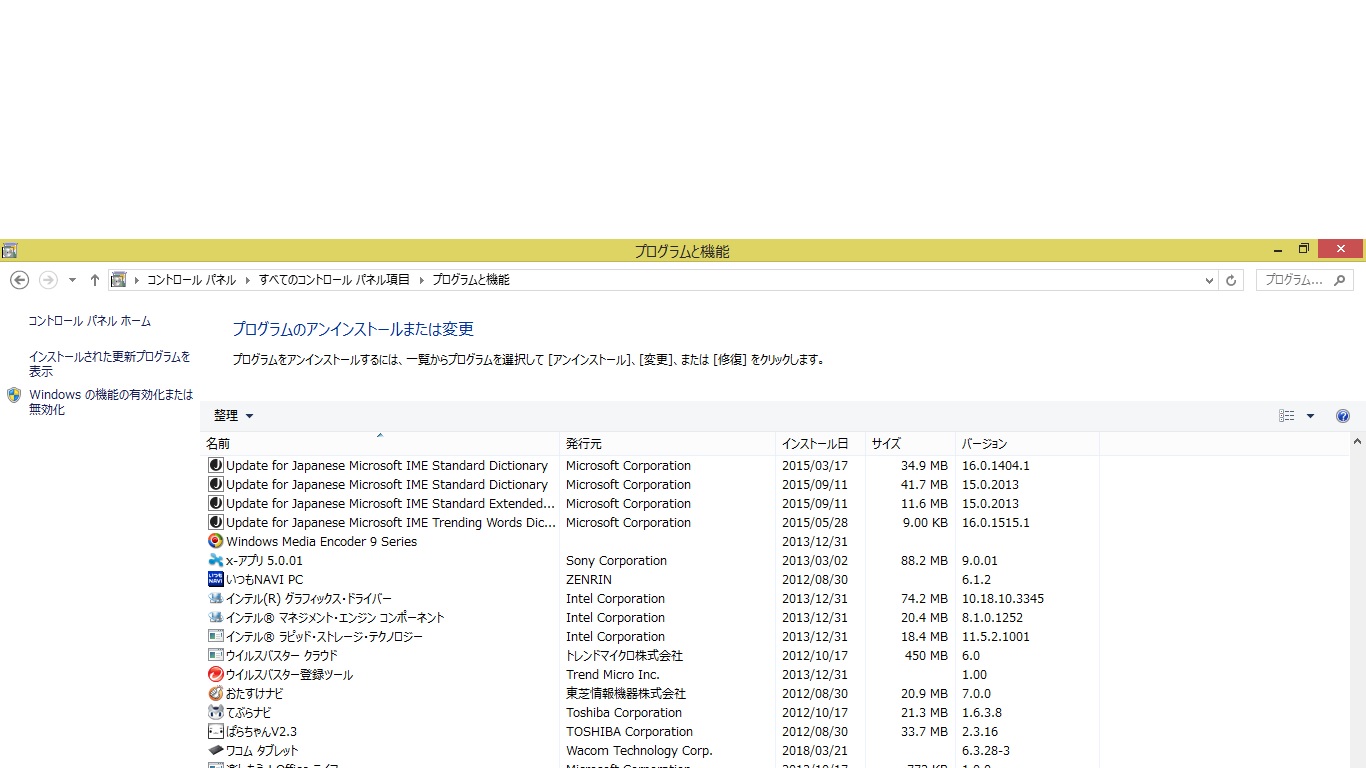This screenshot has height=768, width=1366.
Task: Sort the list by サイズ column
Action: [911, 443]
